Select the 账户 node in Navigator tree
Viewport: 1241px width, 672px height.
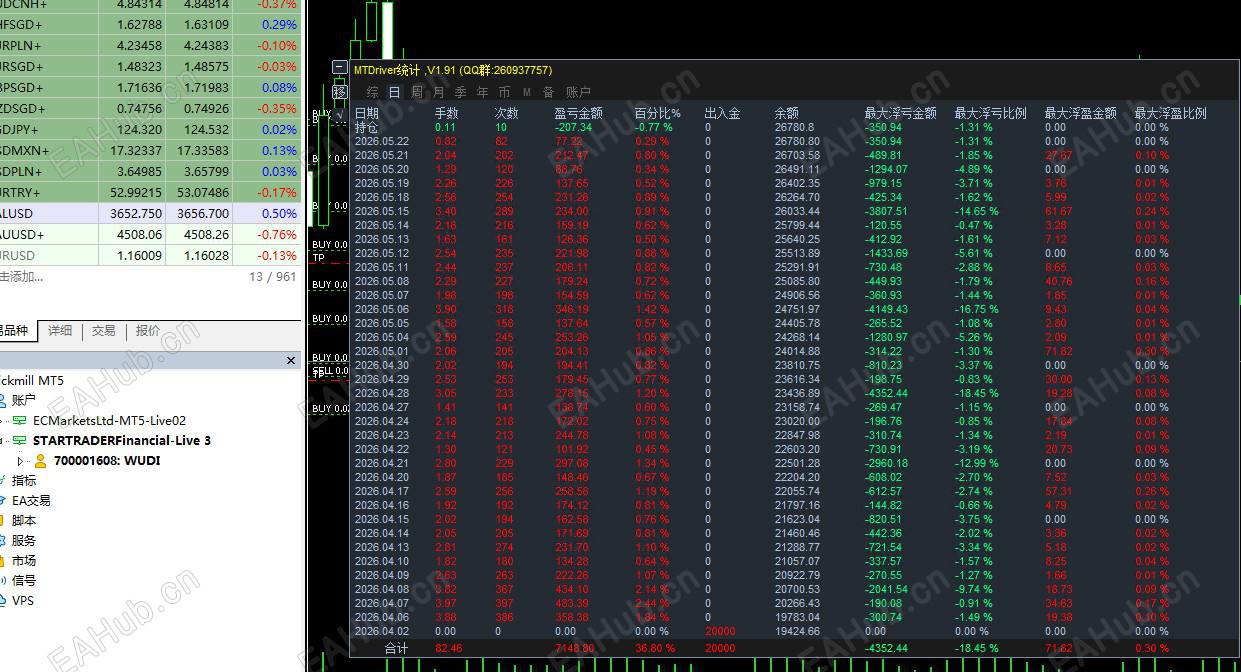[24, 400]
